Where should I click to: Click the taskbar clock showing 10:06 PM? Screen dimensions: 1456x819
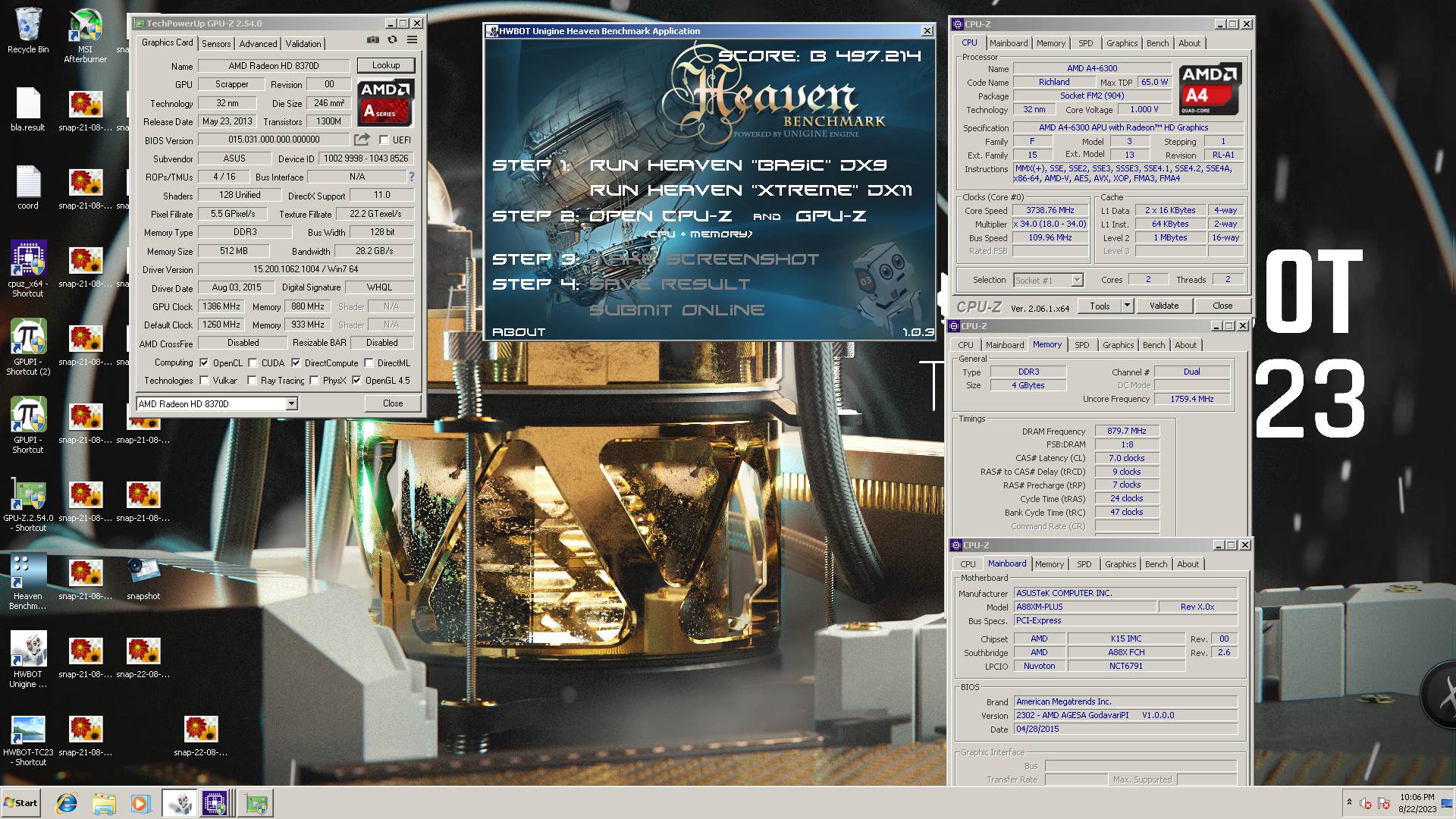(1417, 803)
